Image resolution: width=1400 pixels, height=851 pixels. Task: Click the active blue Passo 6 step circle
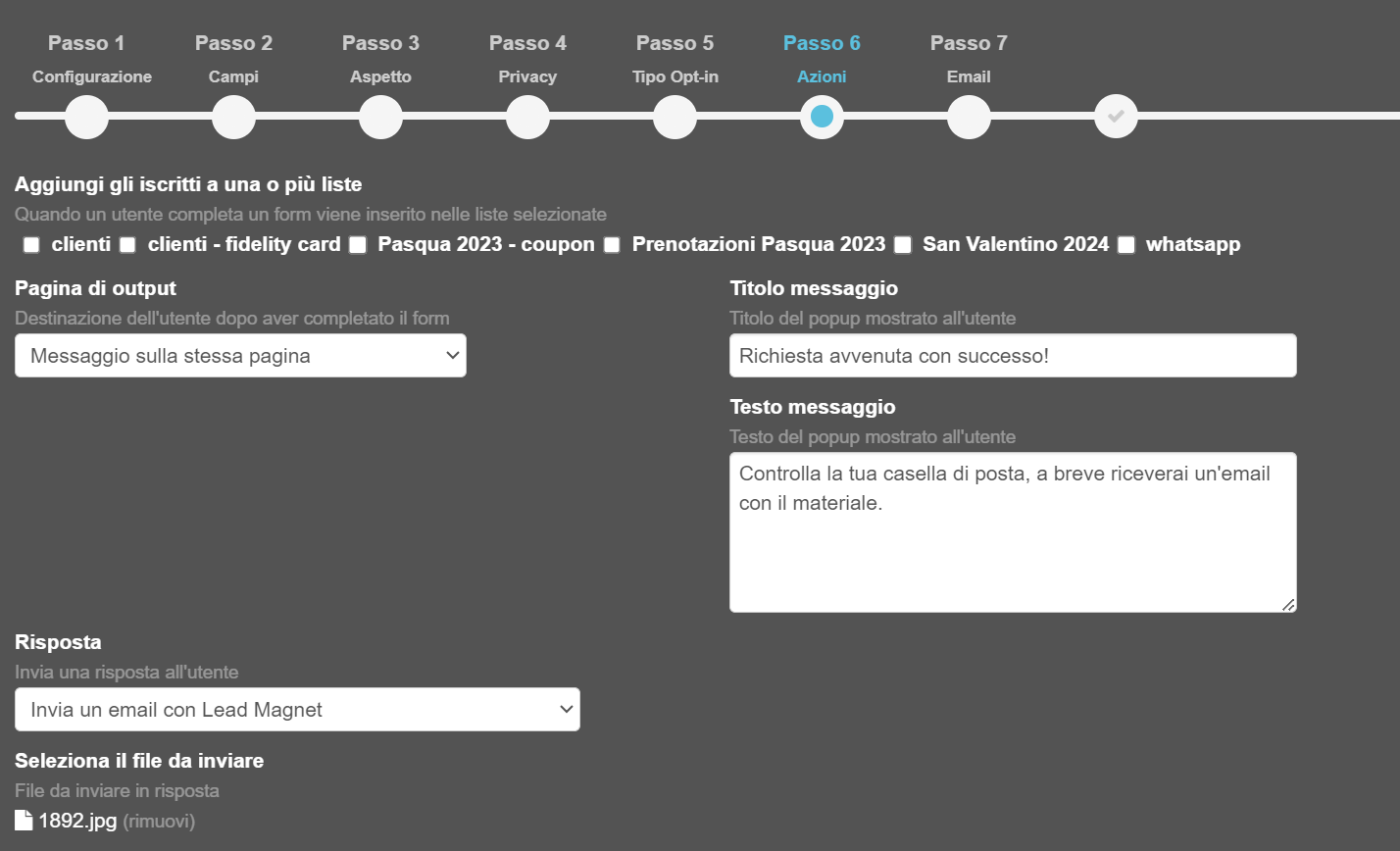(x=822, y=116)
